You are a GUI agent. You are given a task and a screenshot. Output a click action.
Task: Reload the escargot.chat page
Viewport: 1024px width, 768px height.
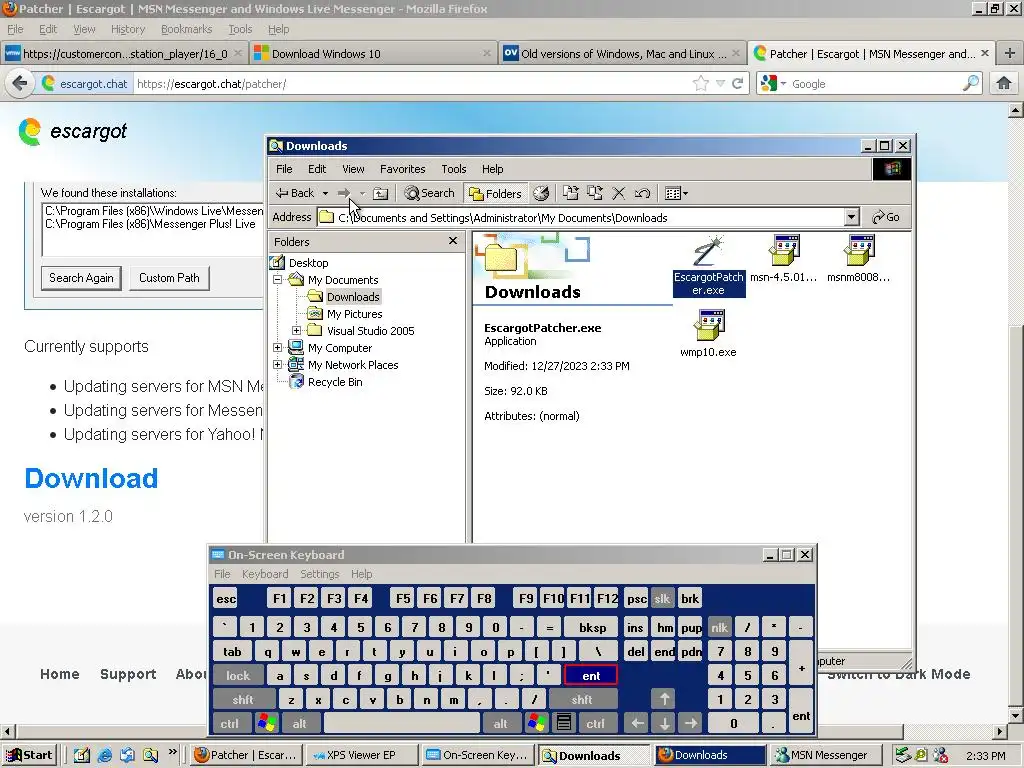pos(738,84)
